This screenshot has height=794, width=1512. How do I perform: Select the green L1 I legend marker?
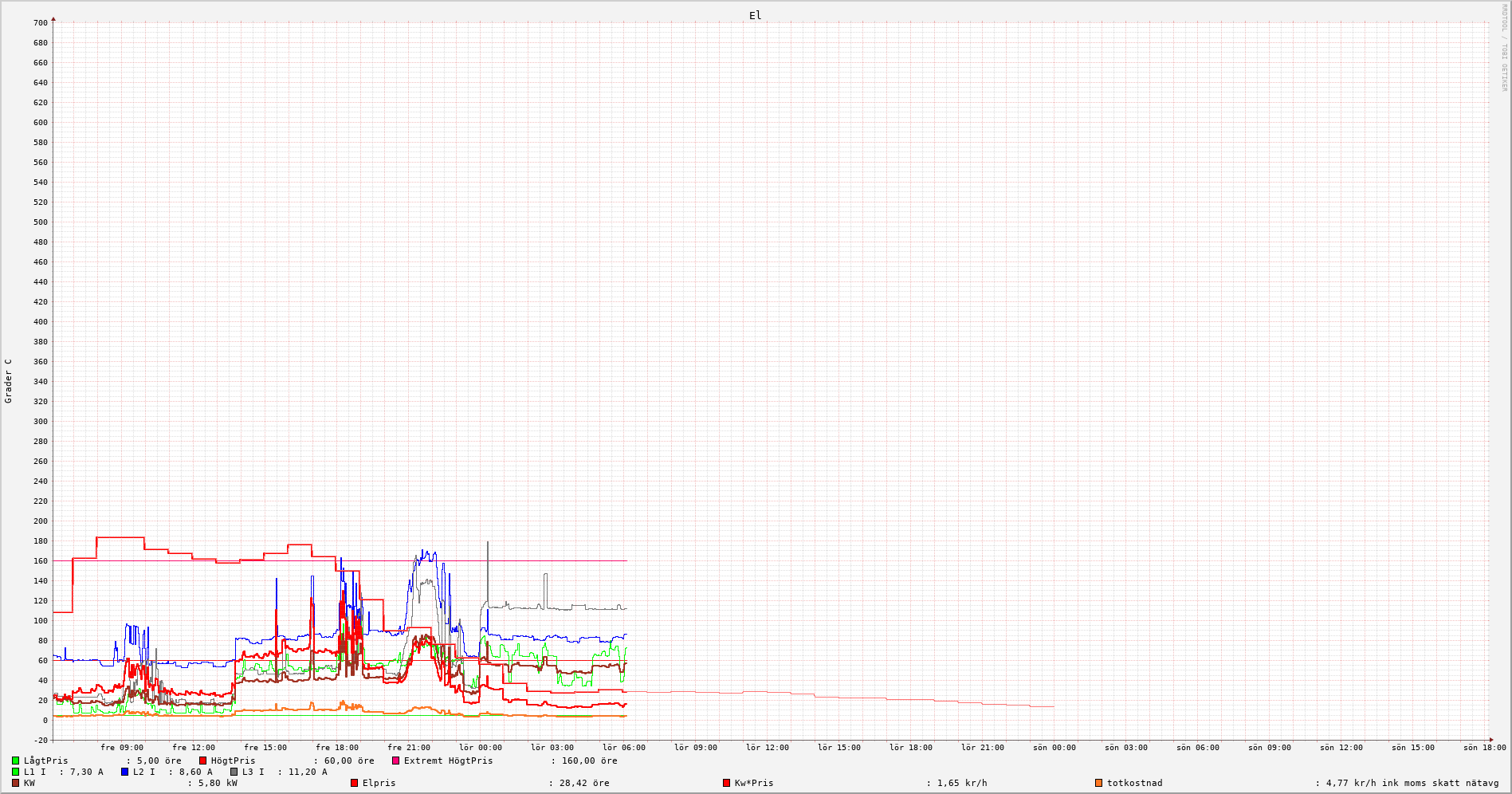15,772
